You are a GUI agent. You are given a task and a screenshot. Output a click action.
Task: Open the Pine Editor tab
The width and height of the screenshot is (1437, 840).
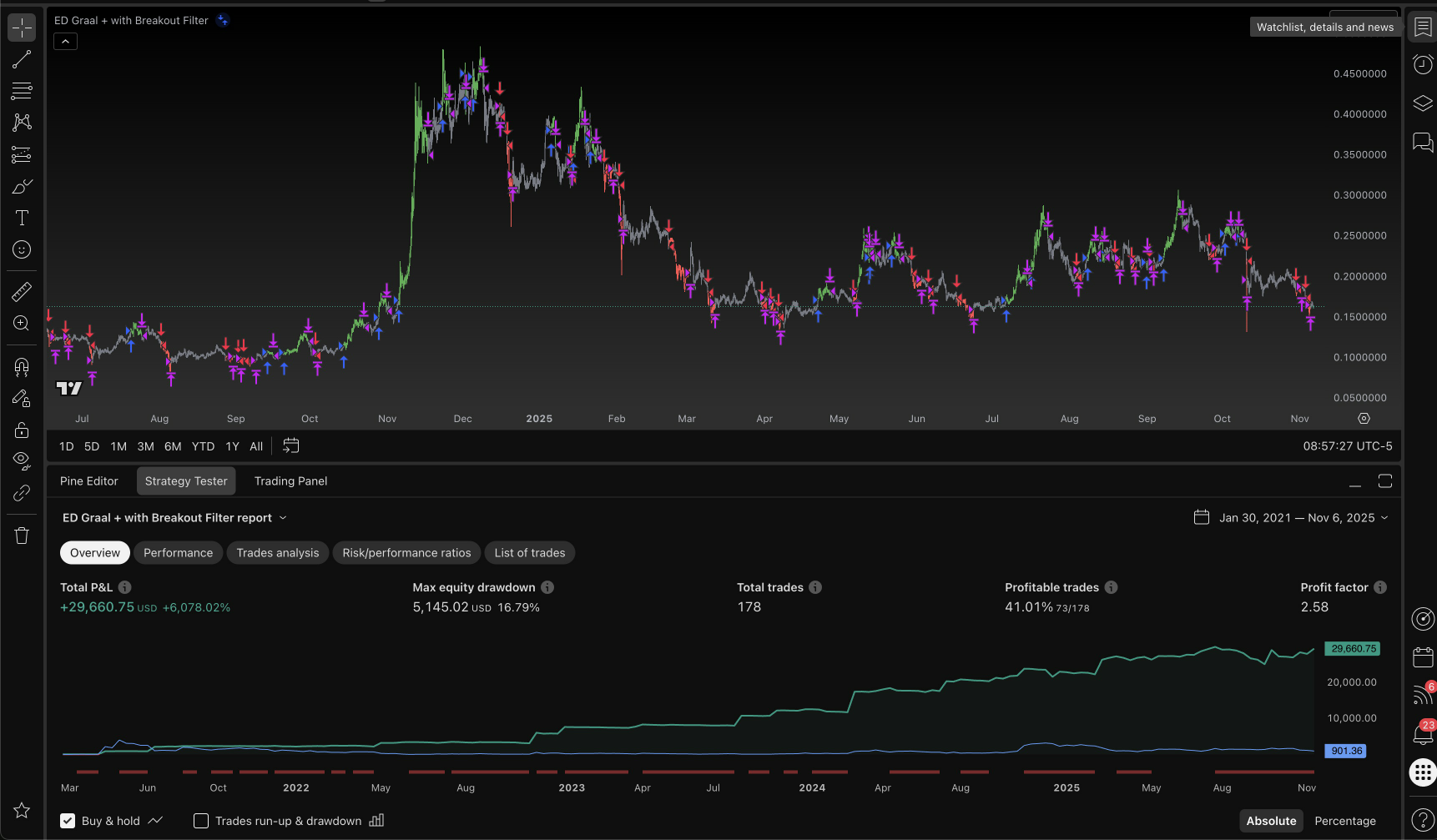coord(88,480)
